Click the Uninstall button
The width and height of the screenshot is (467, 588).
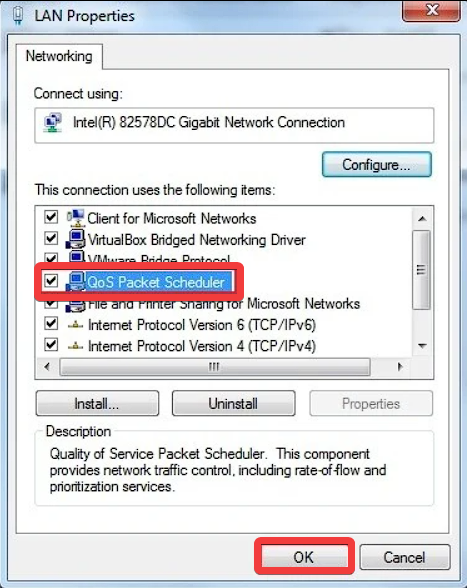point(233,404)
